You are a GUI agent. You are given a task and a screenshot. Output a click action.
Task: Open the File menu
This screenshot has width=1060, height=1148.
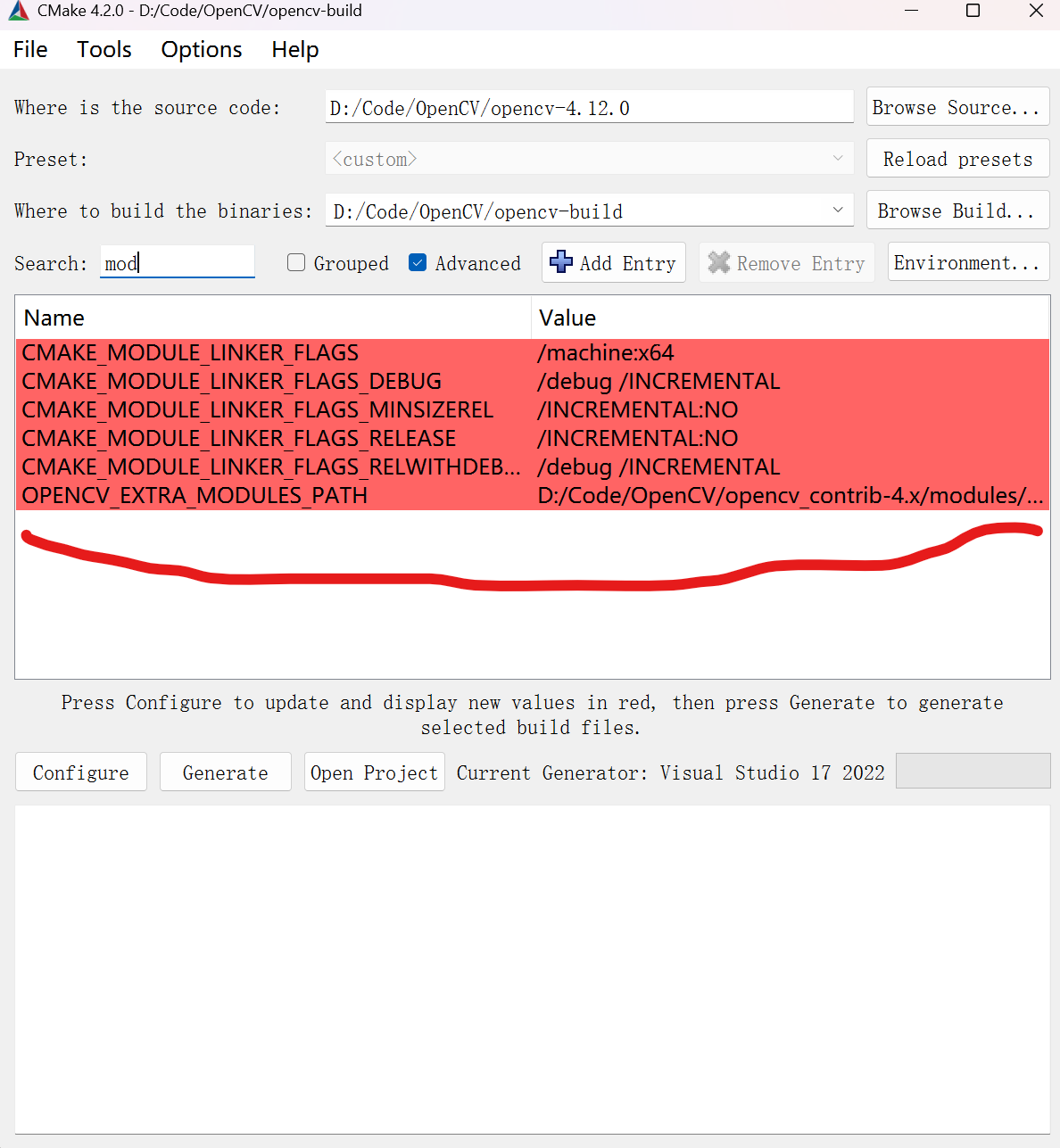pos(30,50)
